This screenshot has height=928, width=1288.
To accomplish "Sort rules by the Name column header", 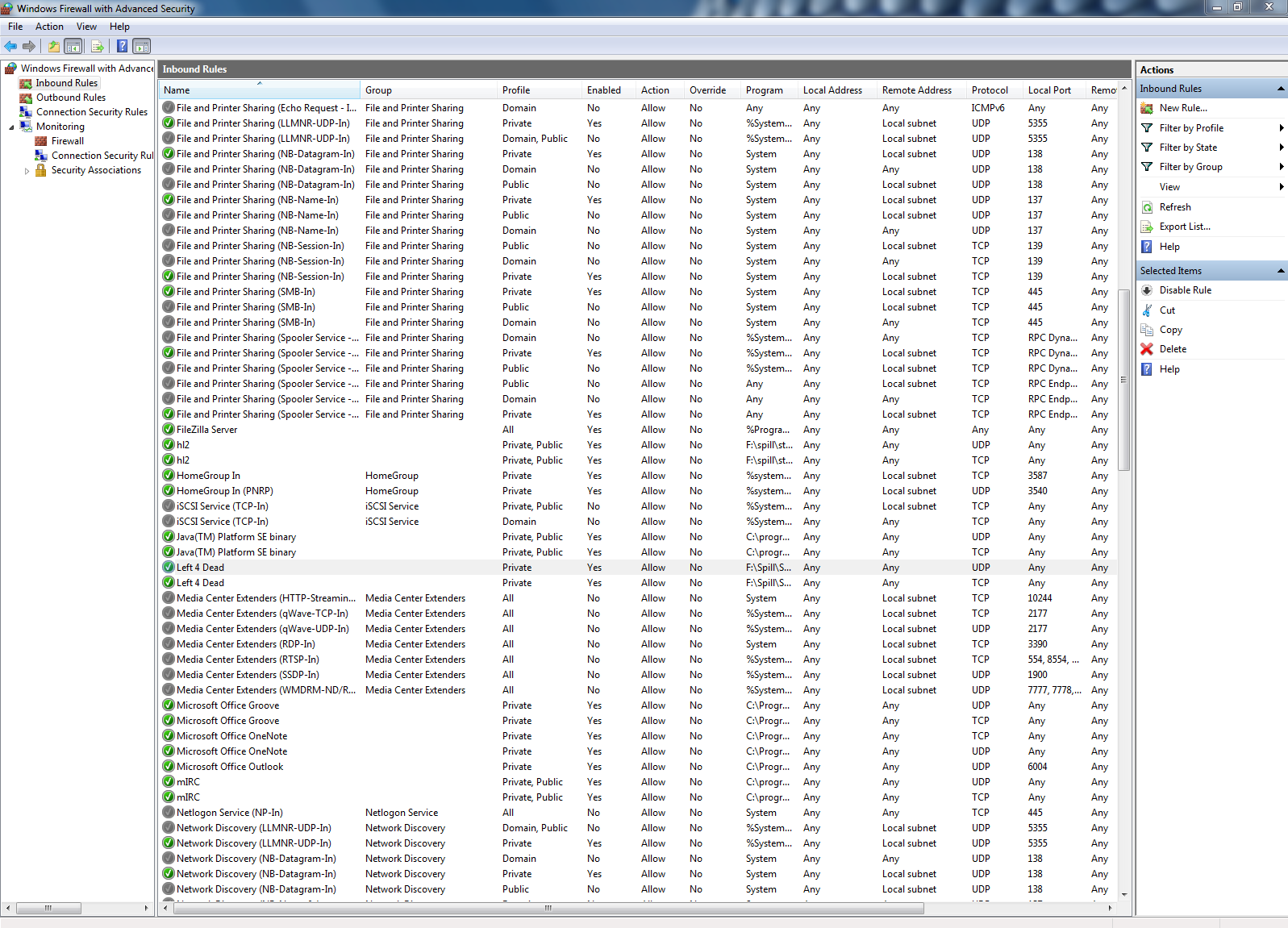I will [x=259, y=90].
